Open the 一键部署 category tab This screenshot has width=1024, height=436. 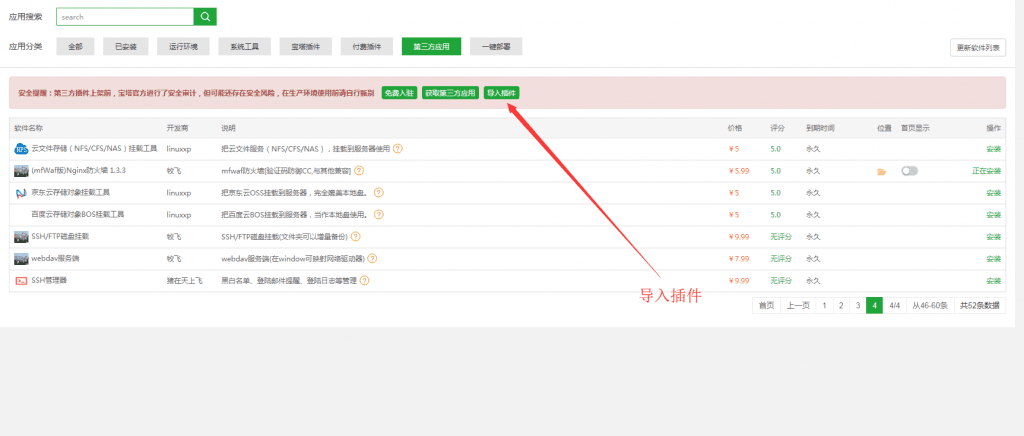(x=495, y=47)
